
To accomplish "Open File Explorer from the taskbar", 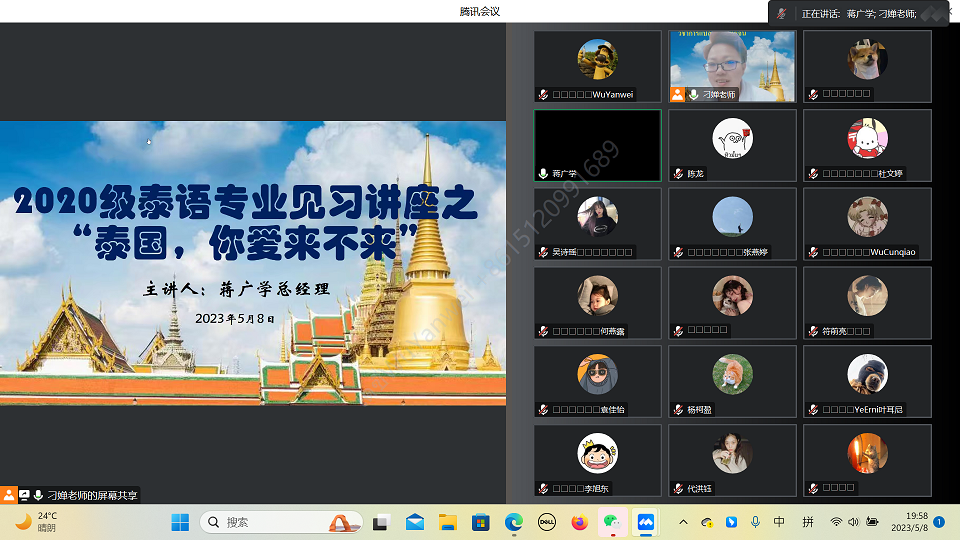I will [x=448, y=522].
